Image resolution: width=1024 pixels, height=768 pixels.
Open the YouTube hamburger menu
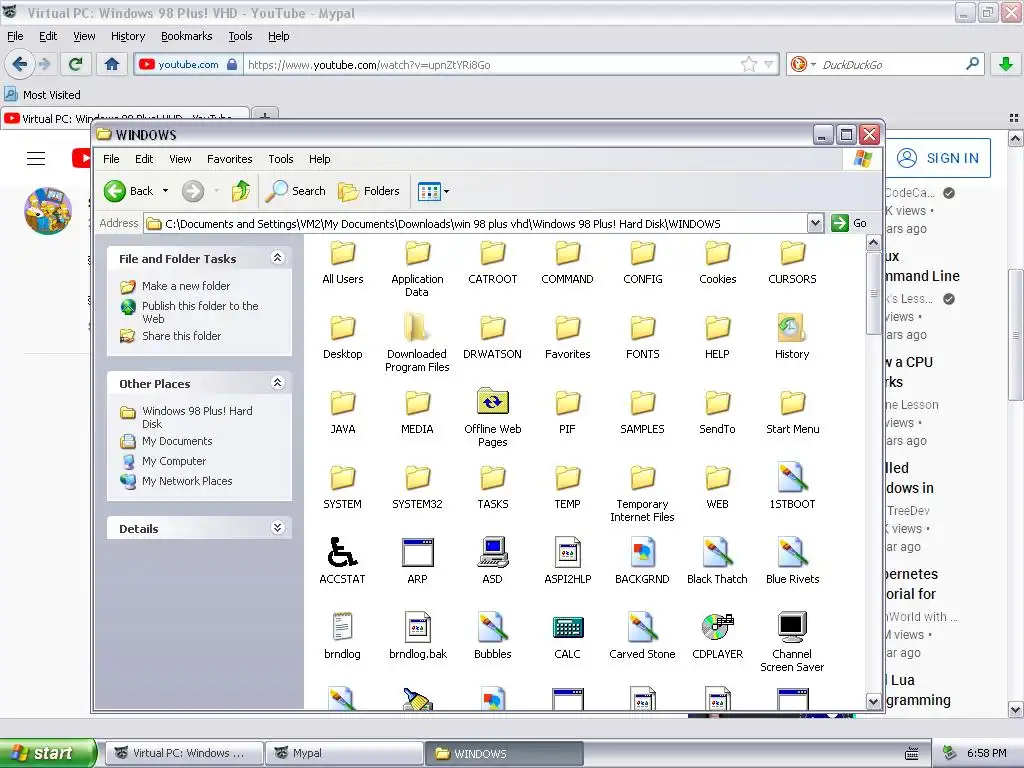click(x=36, y=158)
